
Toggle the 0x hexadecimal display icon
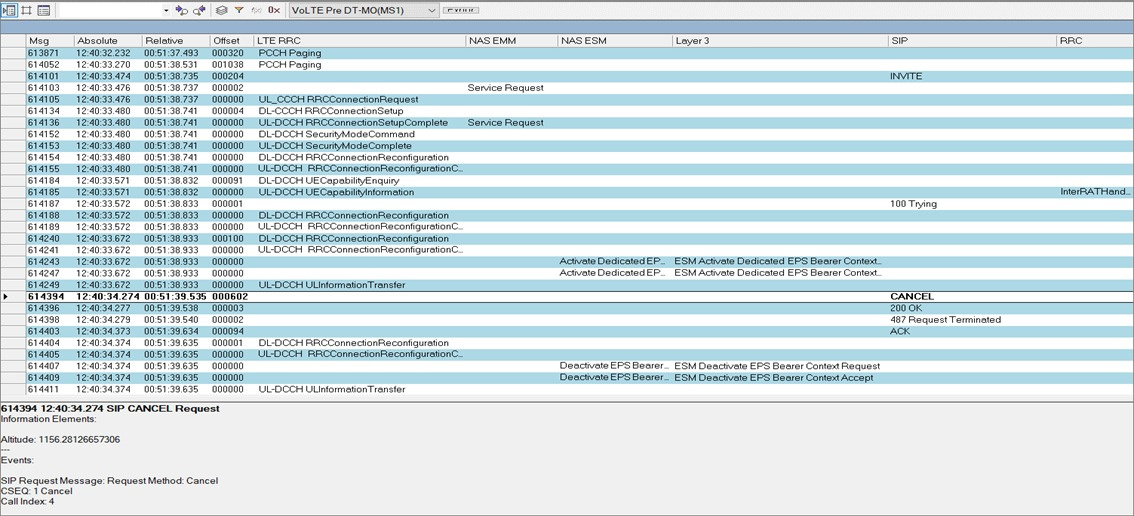(274, 10)
